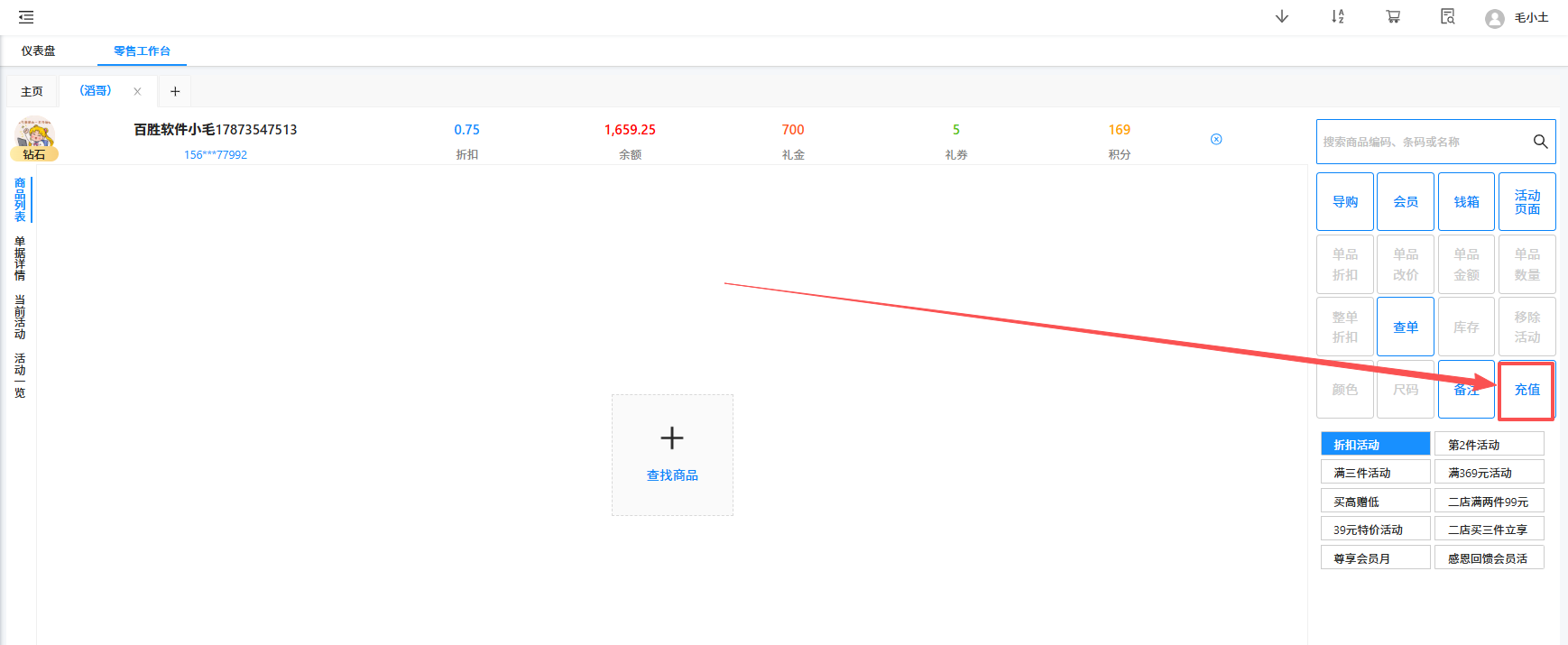Select the 第2件活动 promotion
The height and width of the screenshot is (645, 1568).
(x=1489, y=445)
